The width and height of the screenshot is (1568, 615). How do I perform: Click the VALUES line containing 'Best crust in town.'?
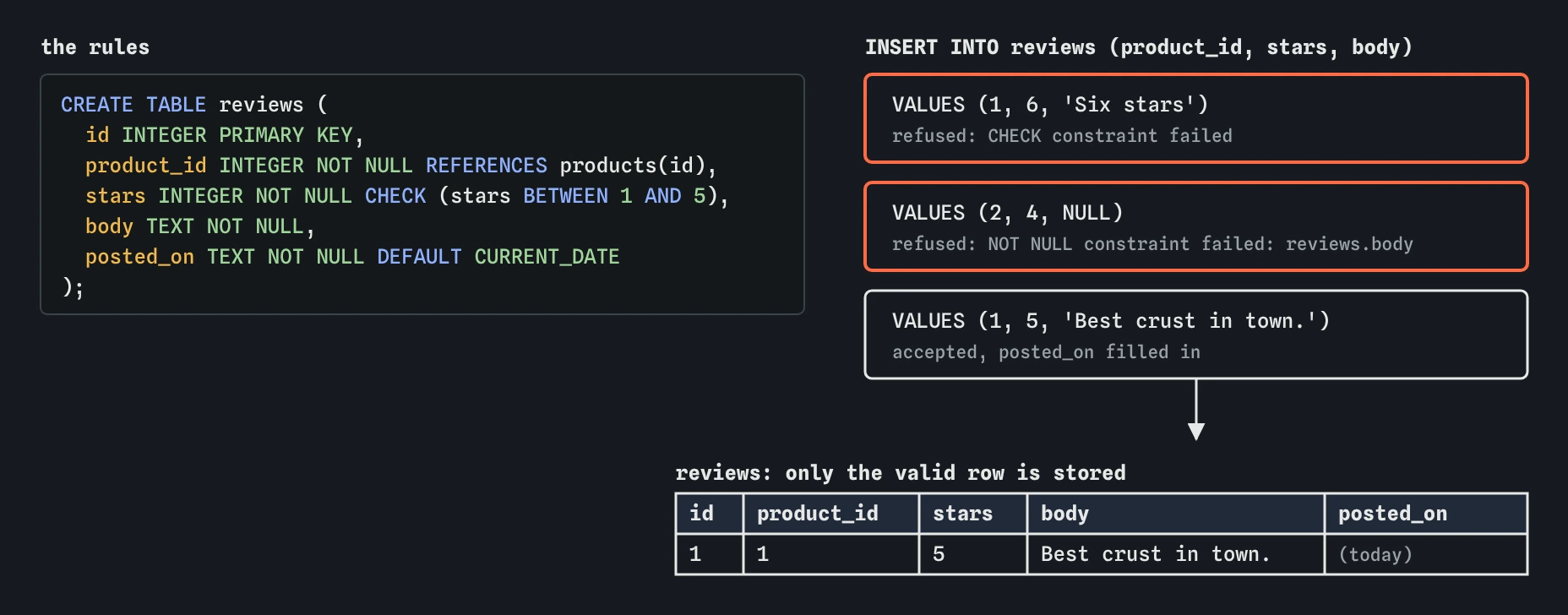click(x=1111, y=321)
